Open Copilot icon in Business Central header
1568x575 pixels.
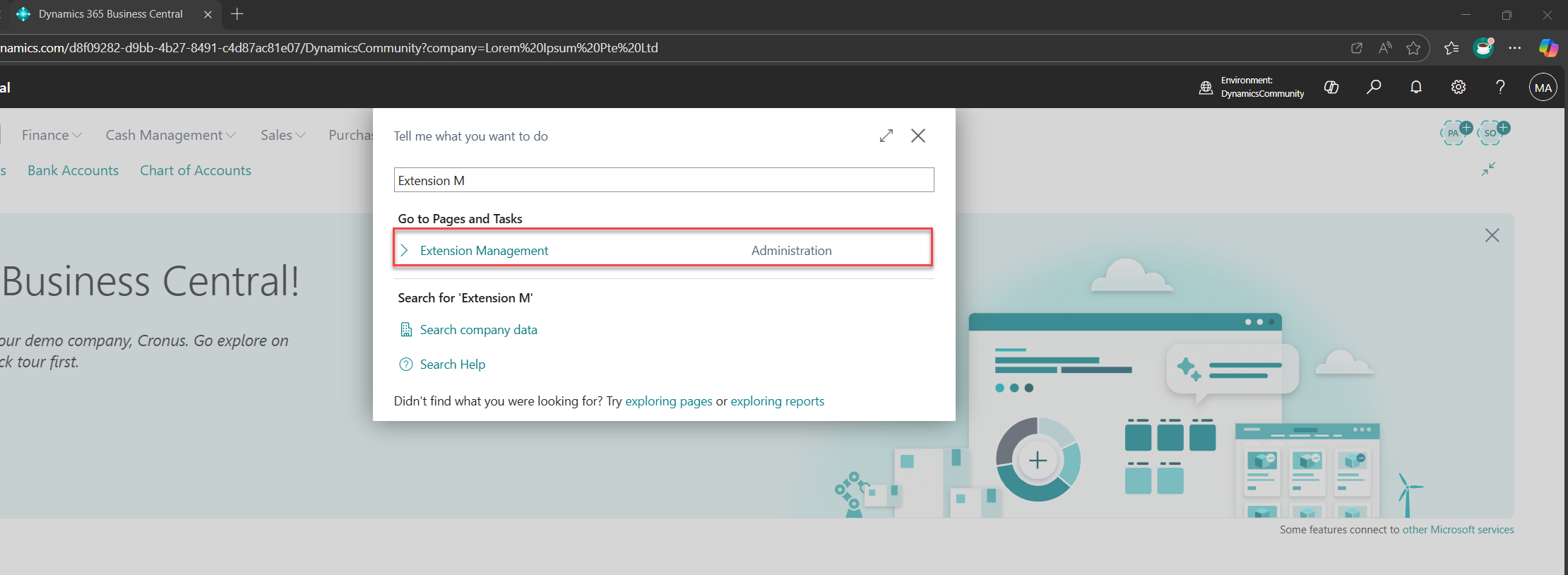coord(1331,88)
